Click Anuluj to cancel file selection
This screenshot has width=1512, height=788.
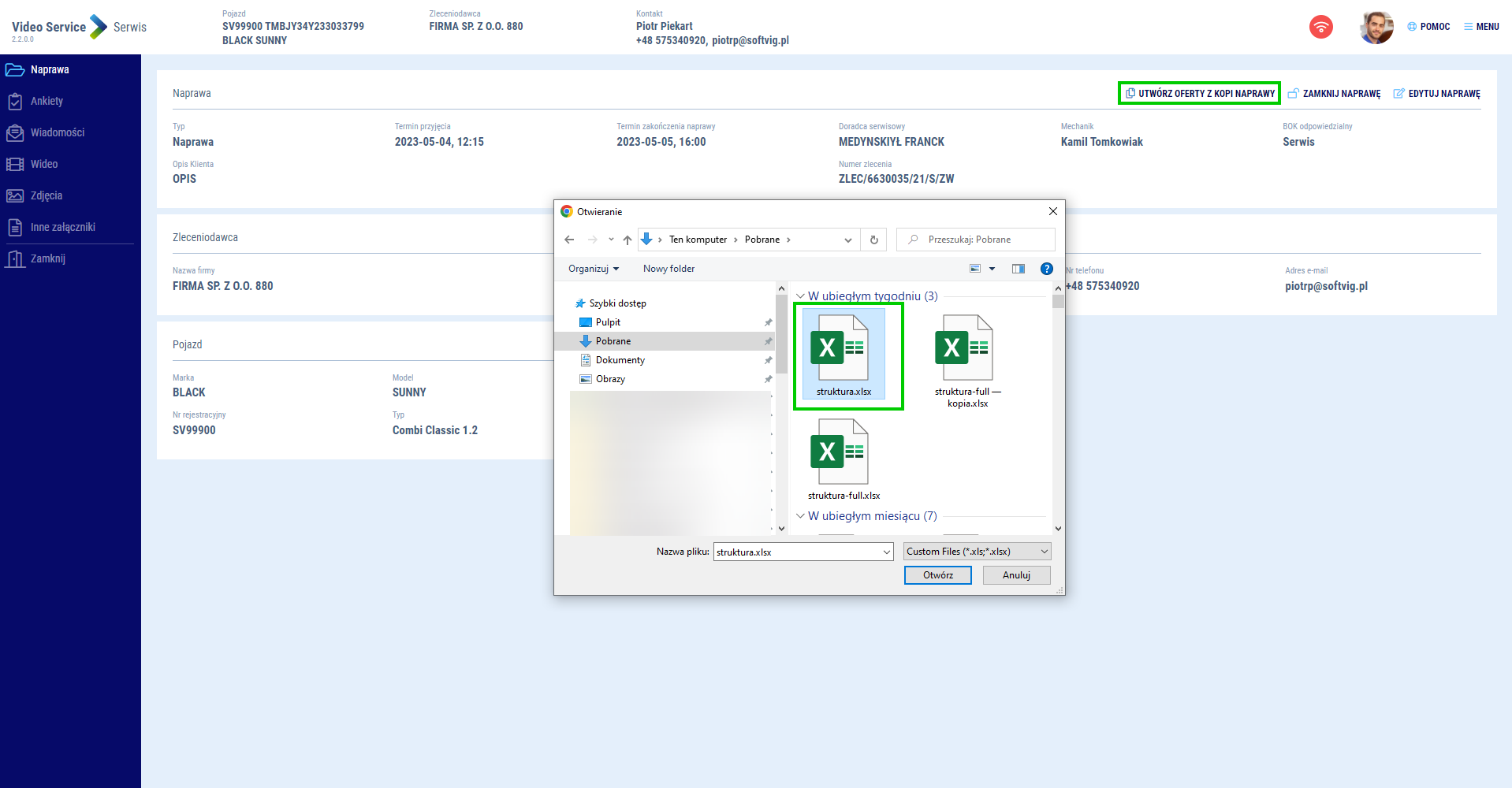pyautogui.click(x=1016, y=575)
